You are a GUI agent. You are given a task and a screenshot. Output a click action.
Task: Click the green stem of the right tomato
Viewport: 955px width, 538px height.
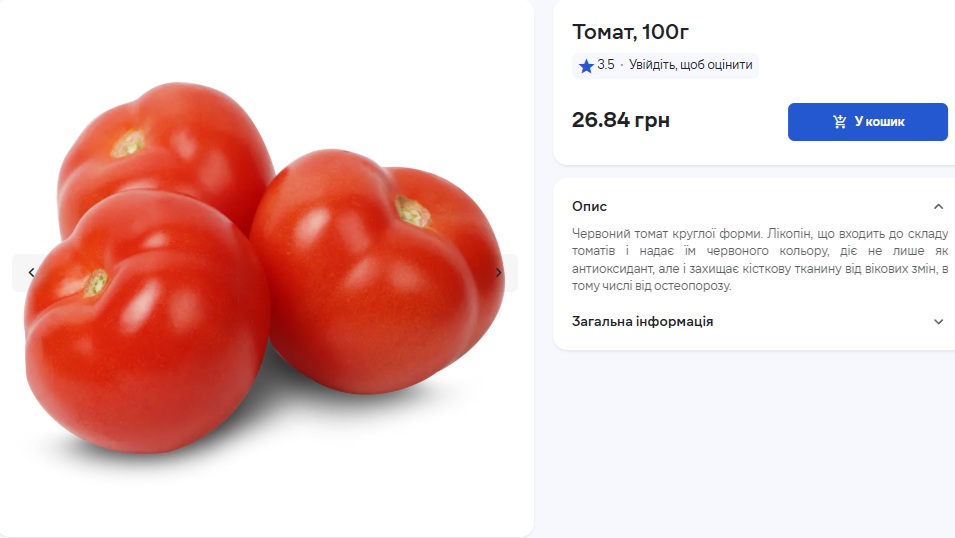pyautogui.click(x=412, y=211)
